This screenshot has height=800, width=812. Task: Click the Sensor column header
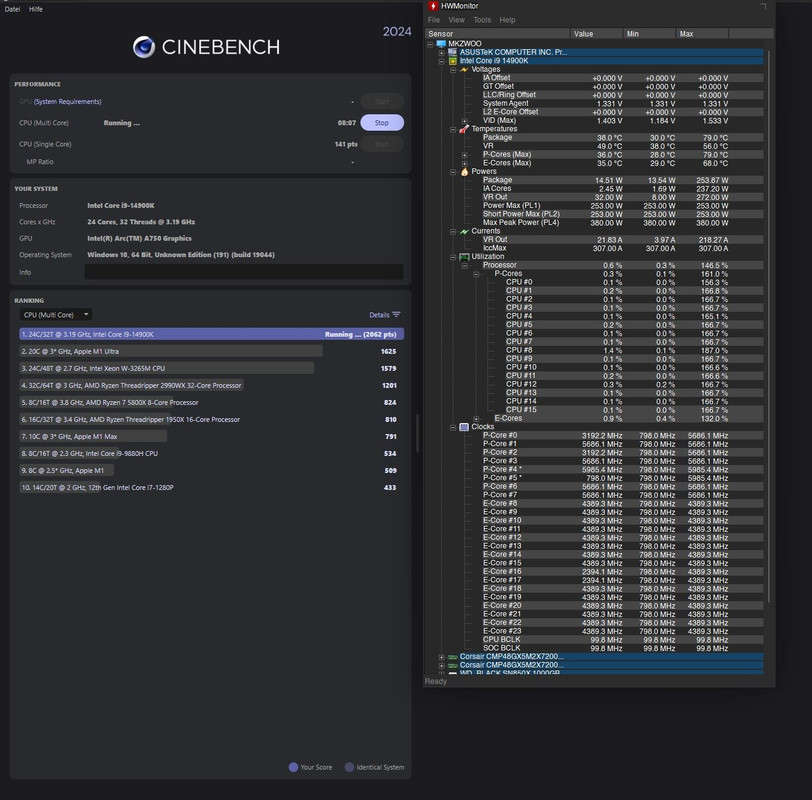497,34
